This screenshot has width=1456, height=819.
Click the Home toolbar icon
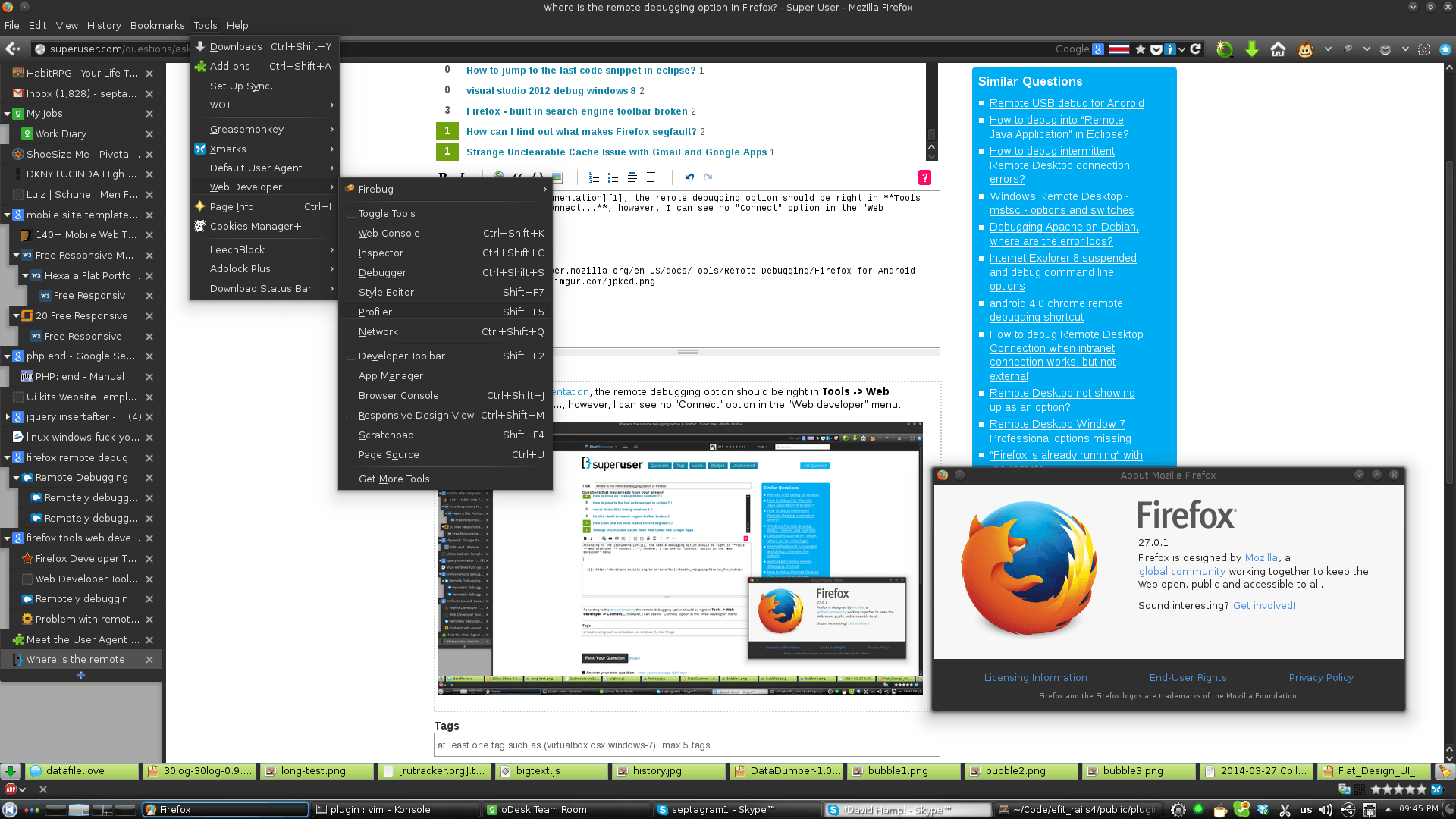[x=1279, y=49]
